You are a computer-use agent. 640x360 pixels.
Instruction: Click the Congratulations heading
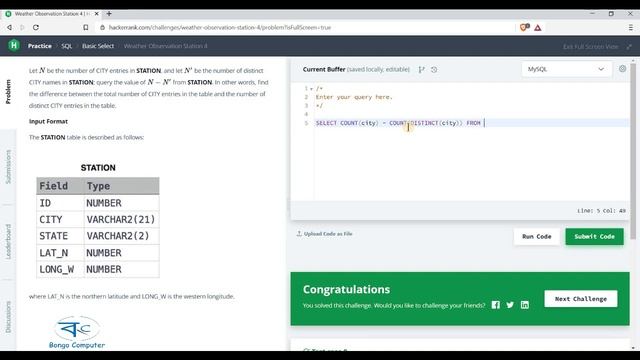(x=346, y=289)
